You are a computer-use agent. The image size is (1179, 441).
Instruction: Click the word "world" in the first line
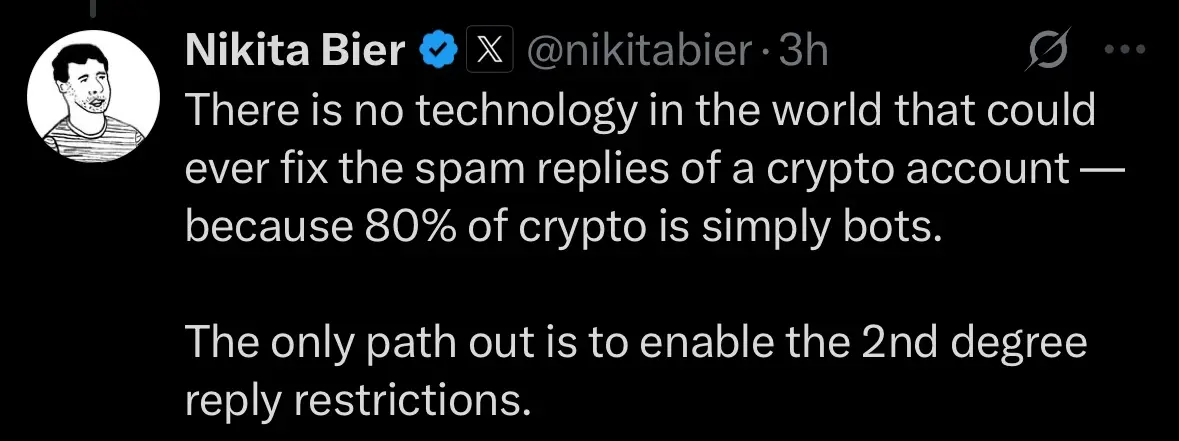(x=779, y=111)
